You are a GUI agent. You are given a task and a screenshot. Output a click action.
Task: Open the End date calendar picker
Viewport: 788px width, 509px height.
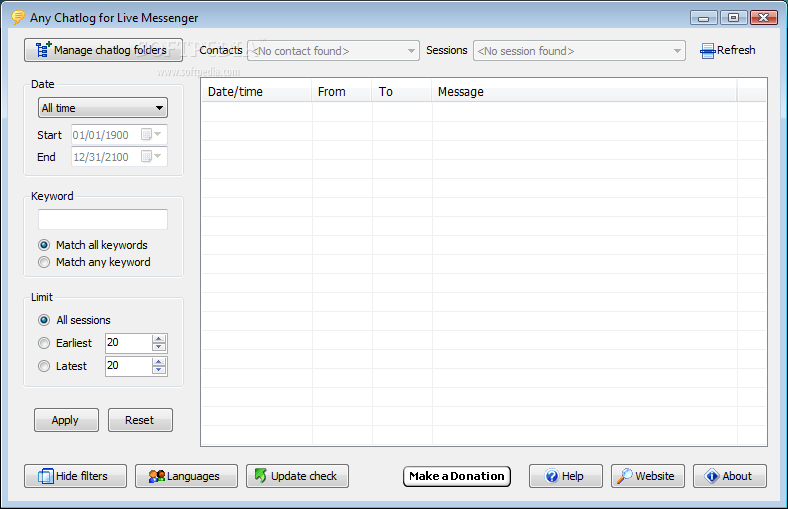pyautogui.click(x=151, y=157)
